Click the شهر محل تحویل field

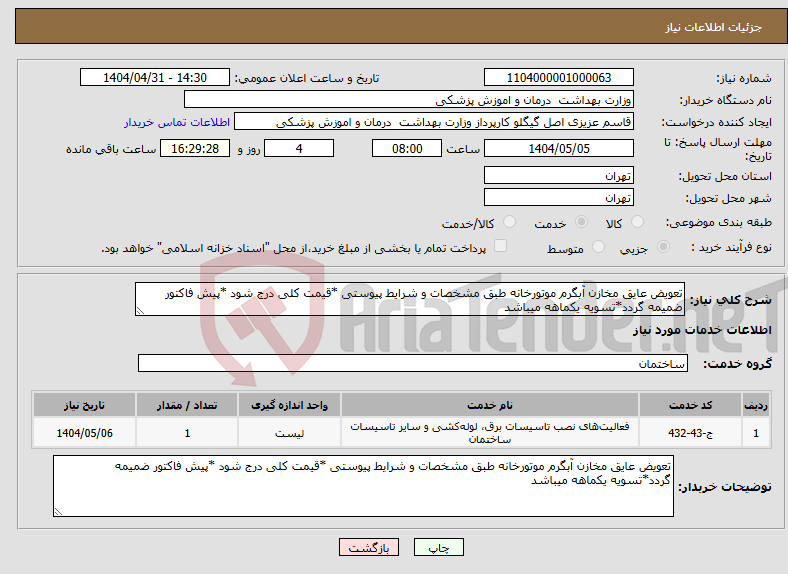pos(558,197)
